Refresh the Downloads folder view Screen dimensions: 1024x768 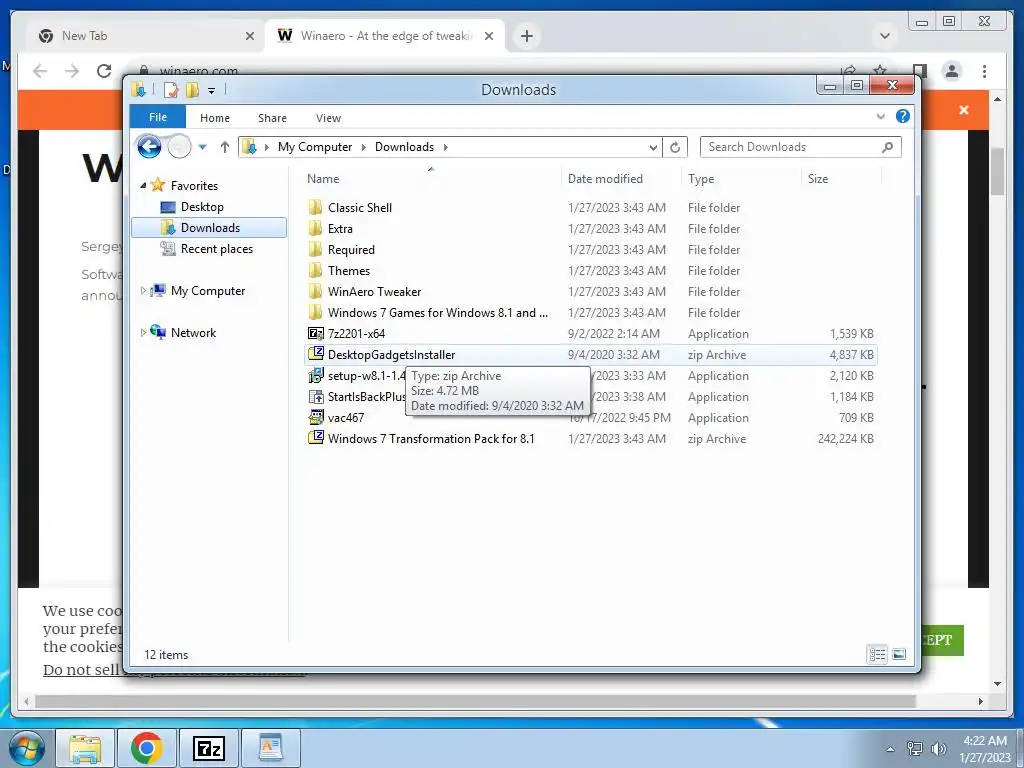[675, 147]
